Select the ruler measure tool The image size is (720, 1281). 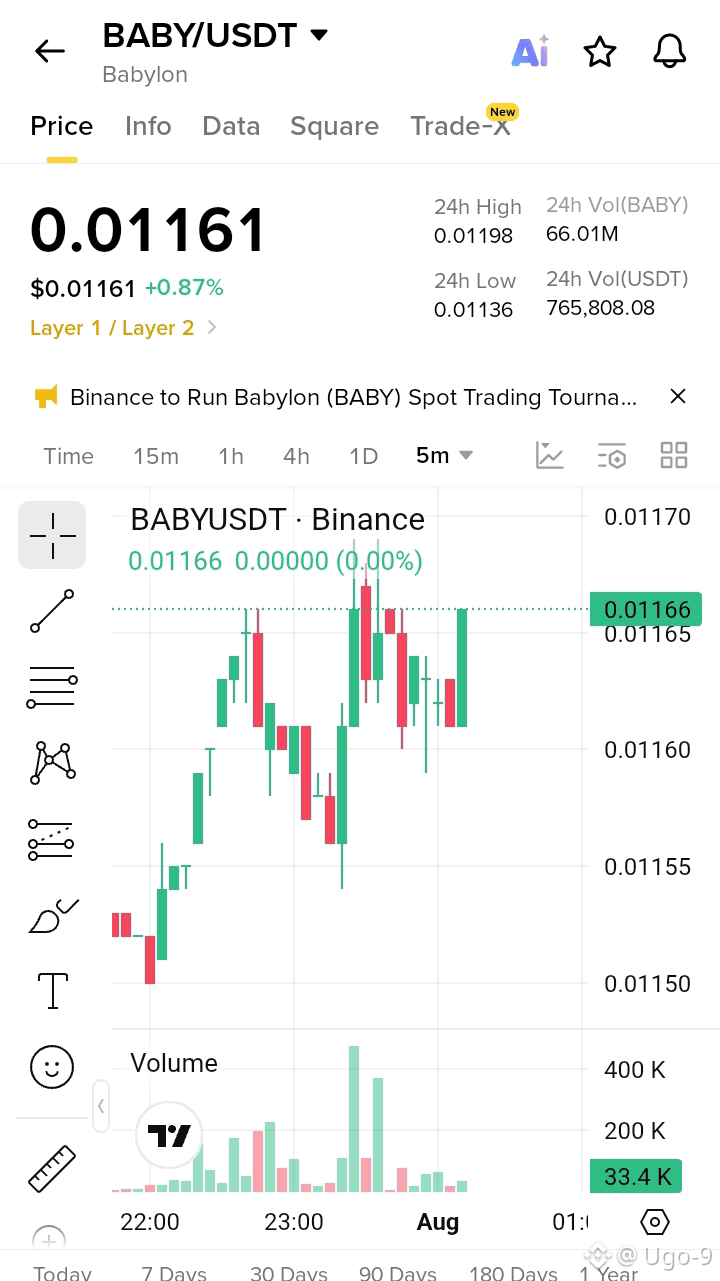click(x=52, y=1168)
